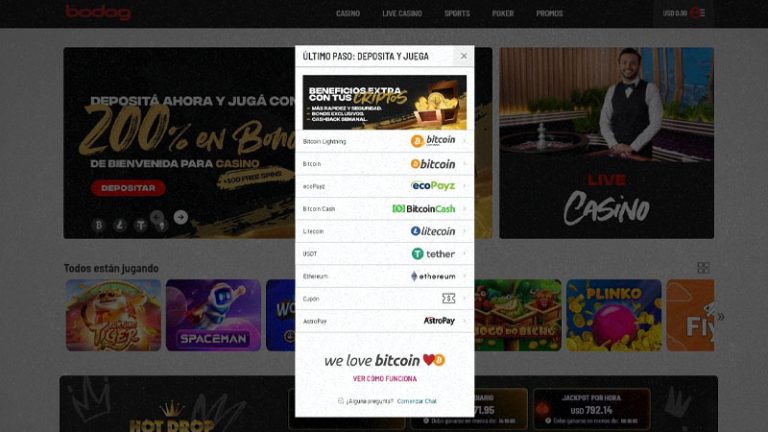Choose Litecoin as the deposit method

tap(384, 231)
